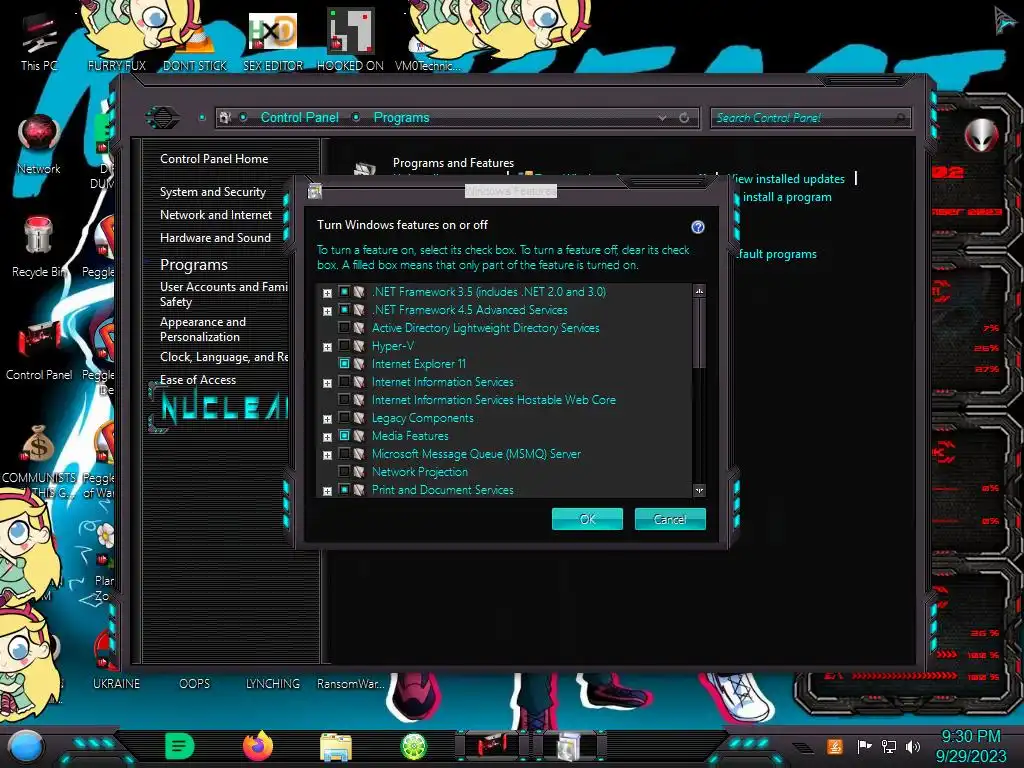Click the Alienware head gadget icon
This screenshot has height=768, width=1024.
click(x=981, y=136)
